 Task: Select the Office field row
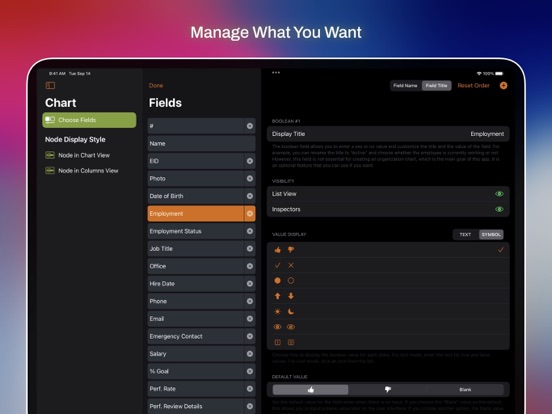tap(195, 266)
